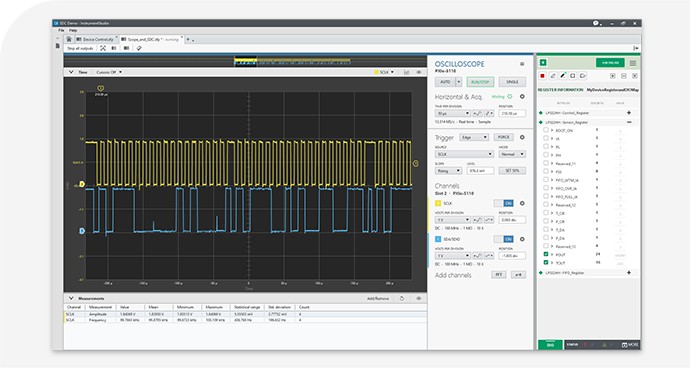Click red record button in register panel
This screenshot has height=368, width=690.
click(543, 76)
